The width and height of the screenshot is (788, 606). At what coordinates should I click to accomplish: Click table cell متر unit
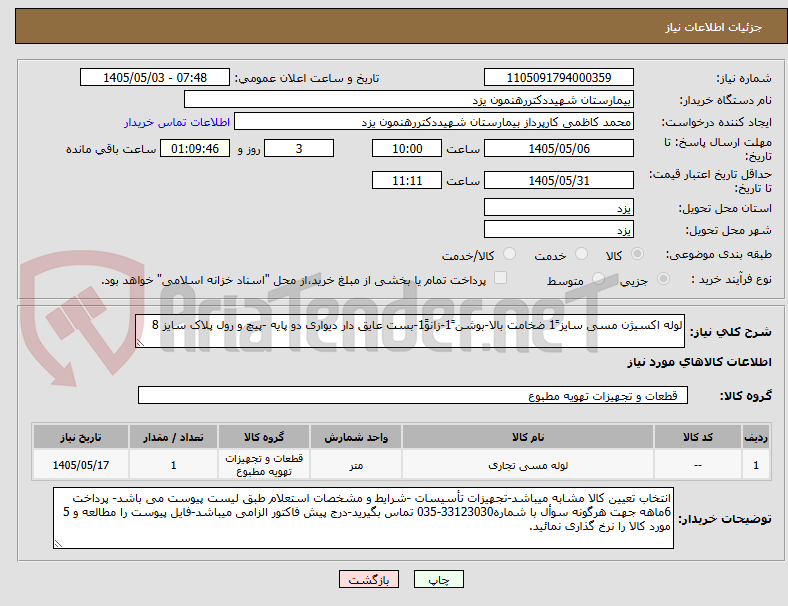356,465
